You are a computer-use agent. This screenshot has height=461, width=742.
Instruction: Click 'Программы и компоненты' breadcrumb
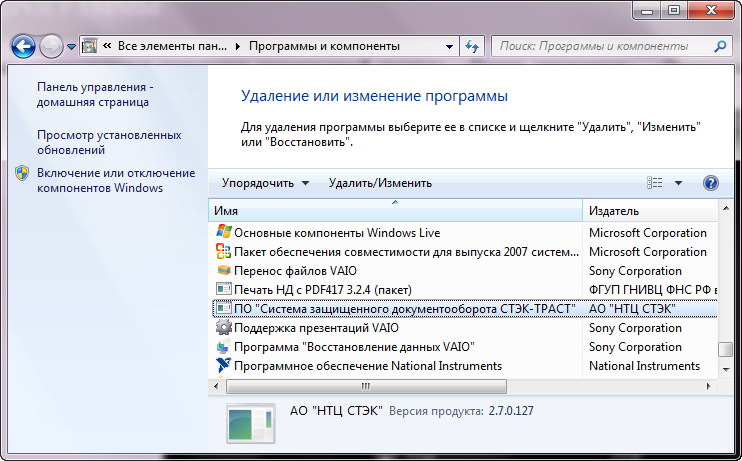325,46
